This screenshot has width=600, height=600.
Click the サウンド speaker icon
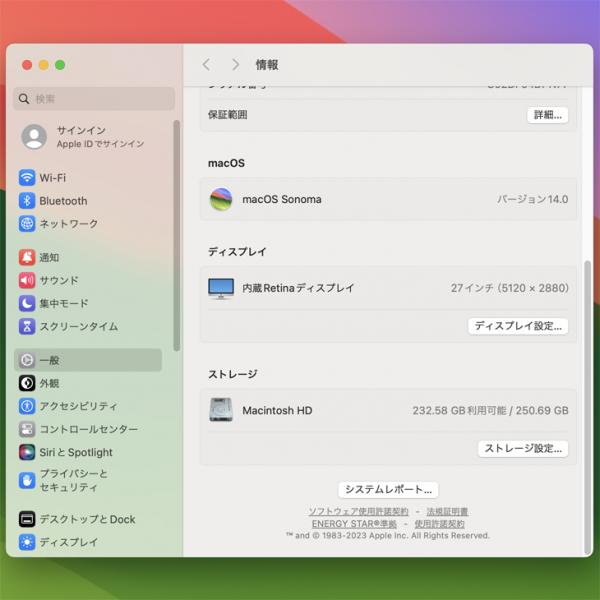(27, 280)
